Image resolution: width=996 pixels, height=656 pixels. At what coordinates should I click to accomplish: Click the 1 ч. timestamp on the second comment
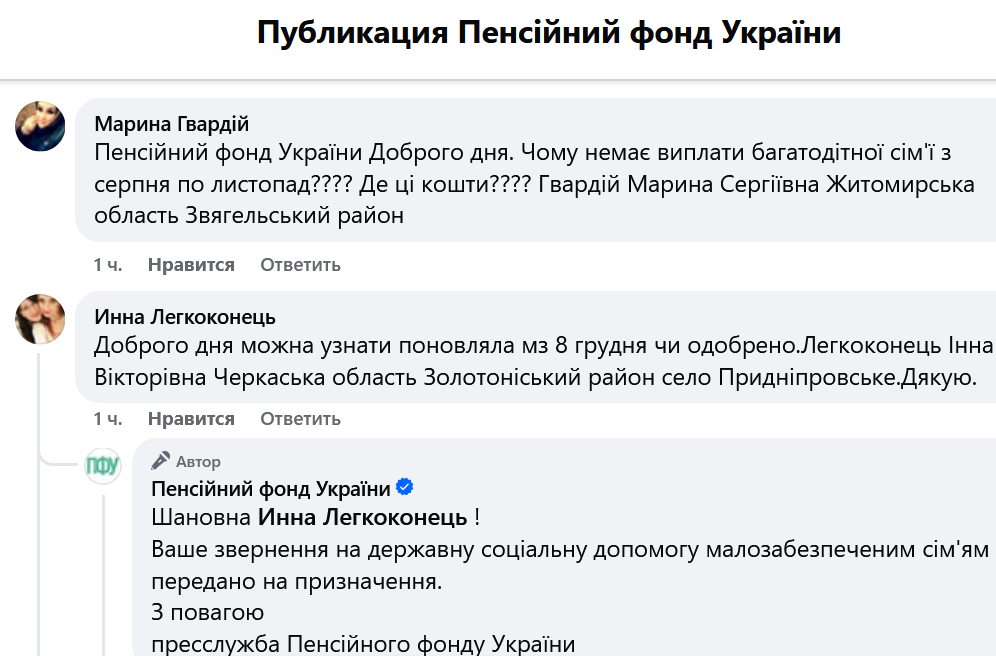(x=107, y=419)
